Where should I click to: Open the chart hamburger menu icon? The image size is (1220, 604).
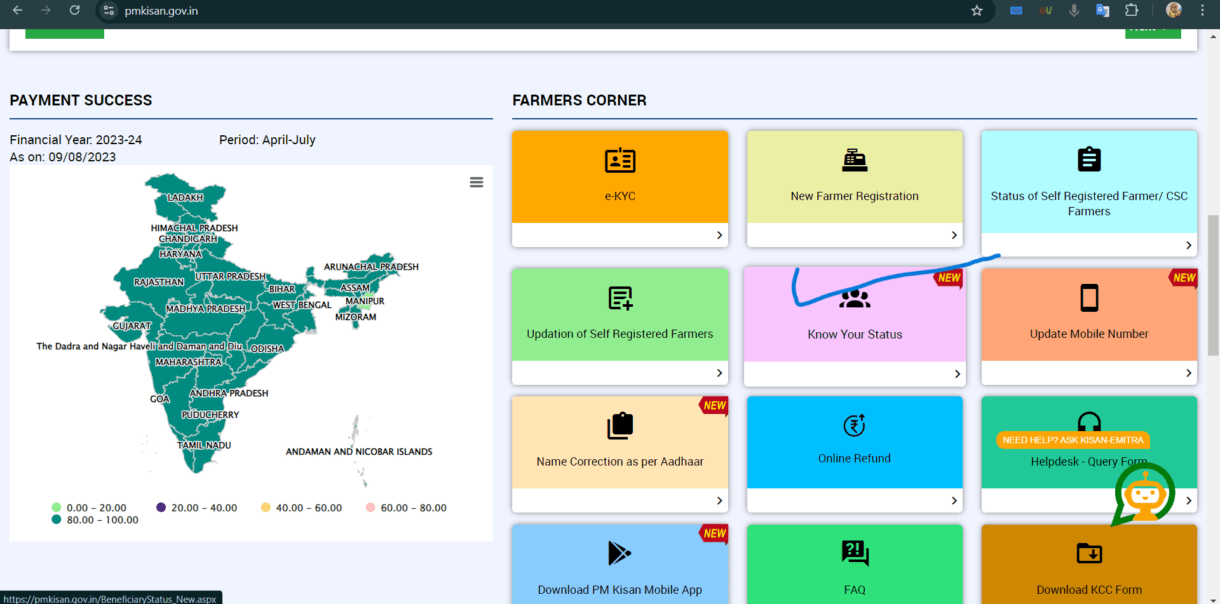tap(476, 182)
